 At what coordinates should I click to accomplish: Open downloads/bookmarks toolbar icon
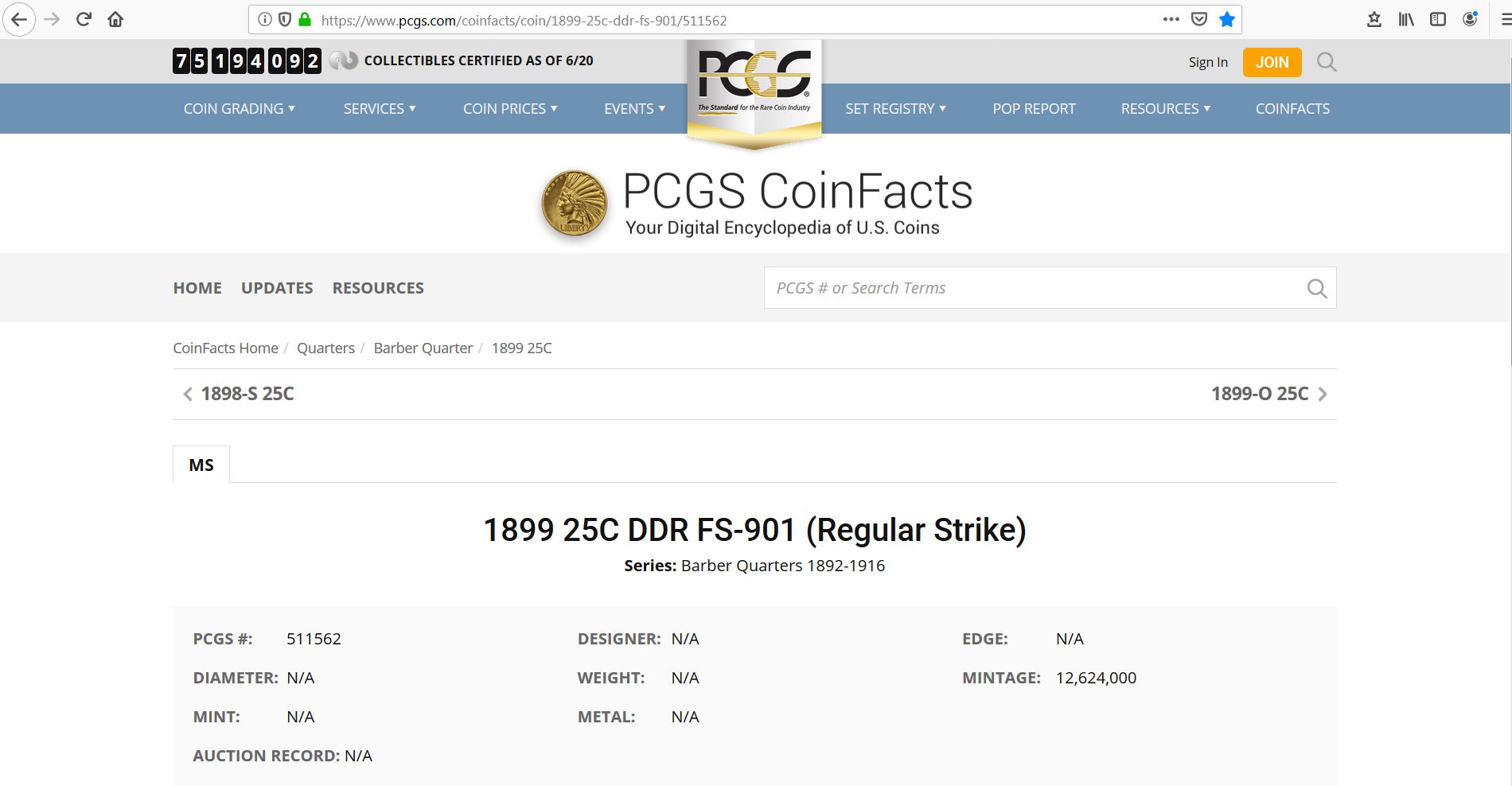(x=1374, y=20)
